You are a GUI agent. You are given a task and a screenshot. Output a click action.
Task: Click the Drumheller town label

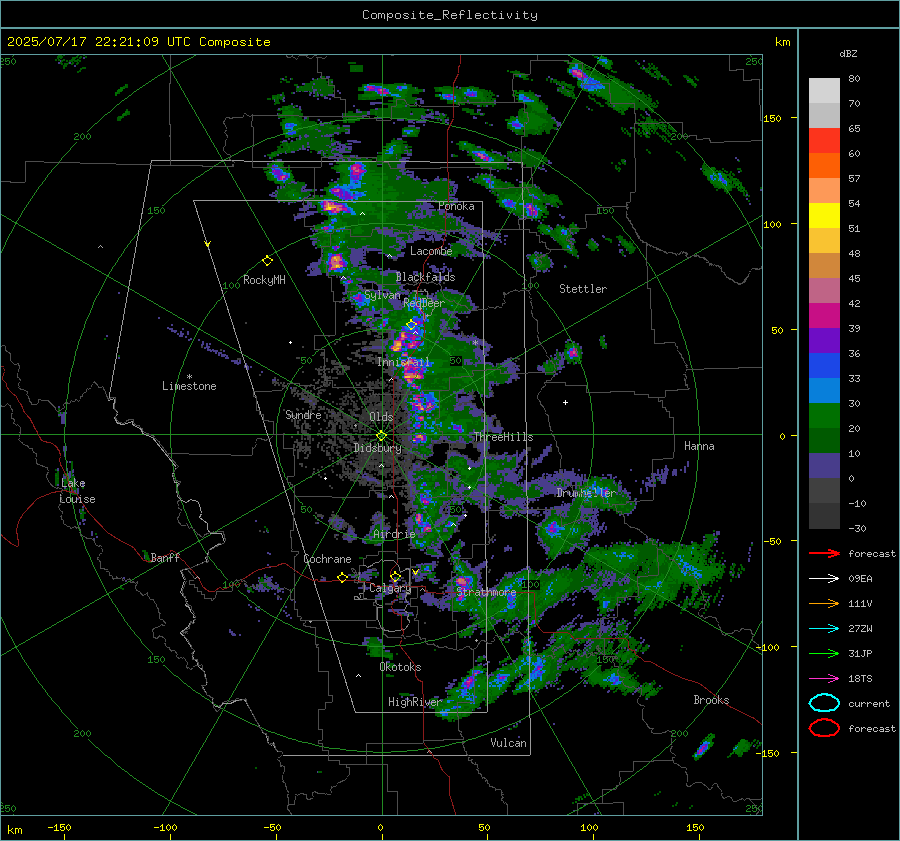[x=585, y=493]
